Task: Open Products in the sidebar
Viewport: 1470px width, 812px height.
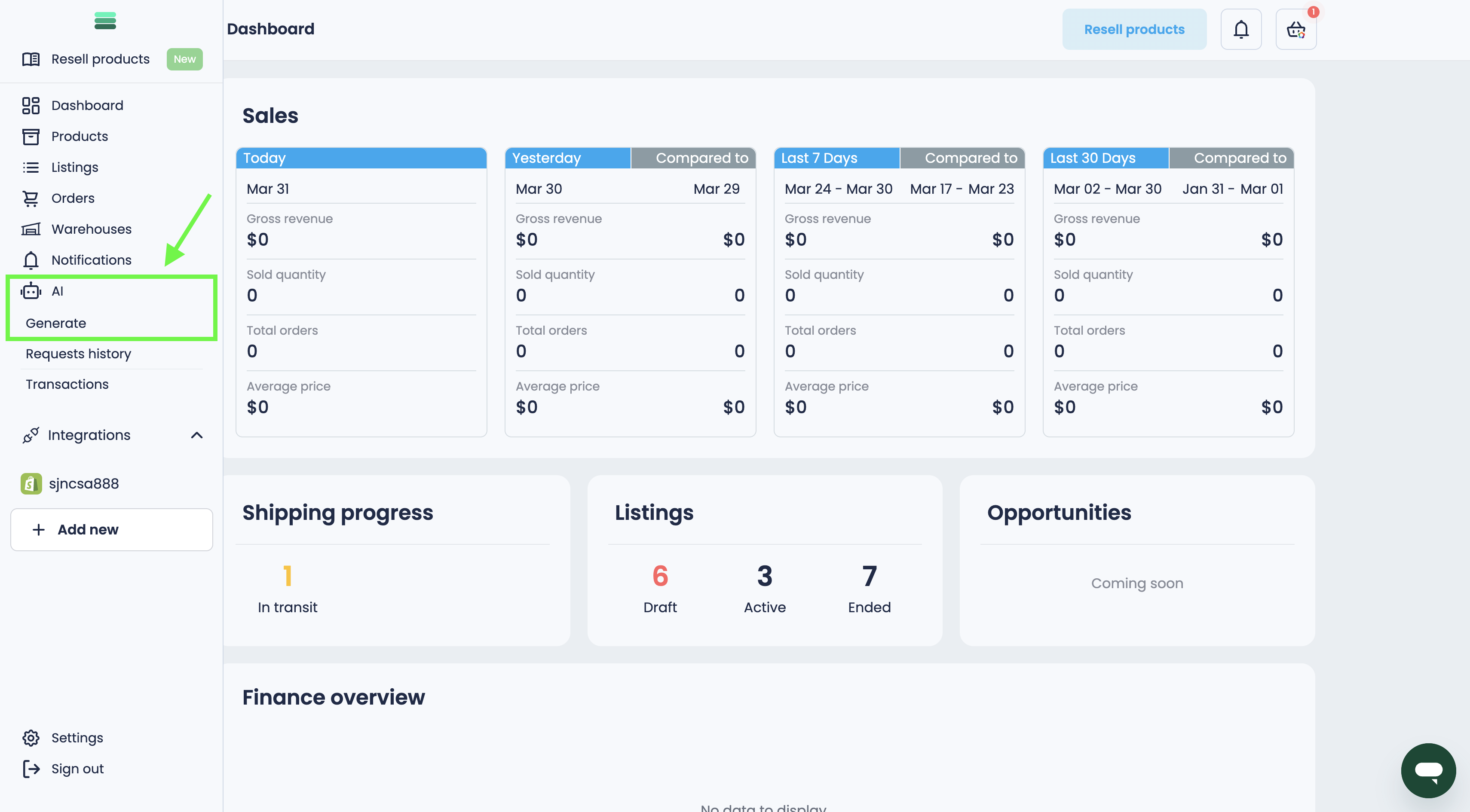Action: [x=80, y=136]
